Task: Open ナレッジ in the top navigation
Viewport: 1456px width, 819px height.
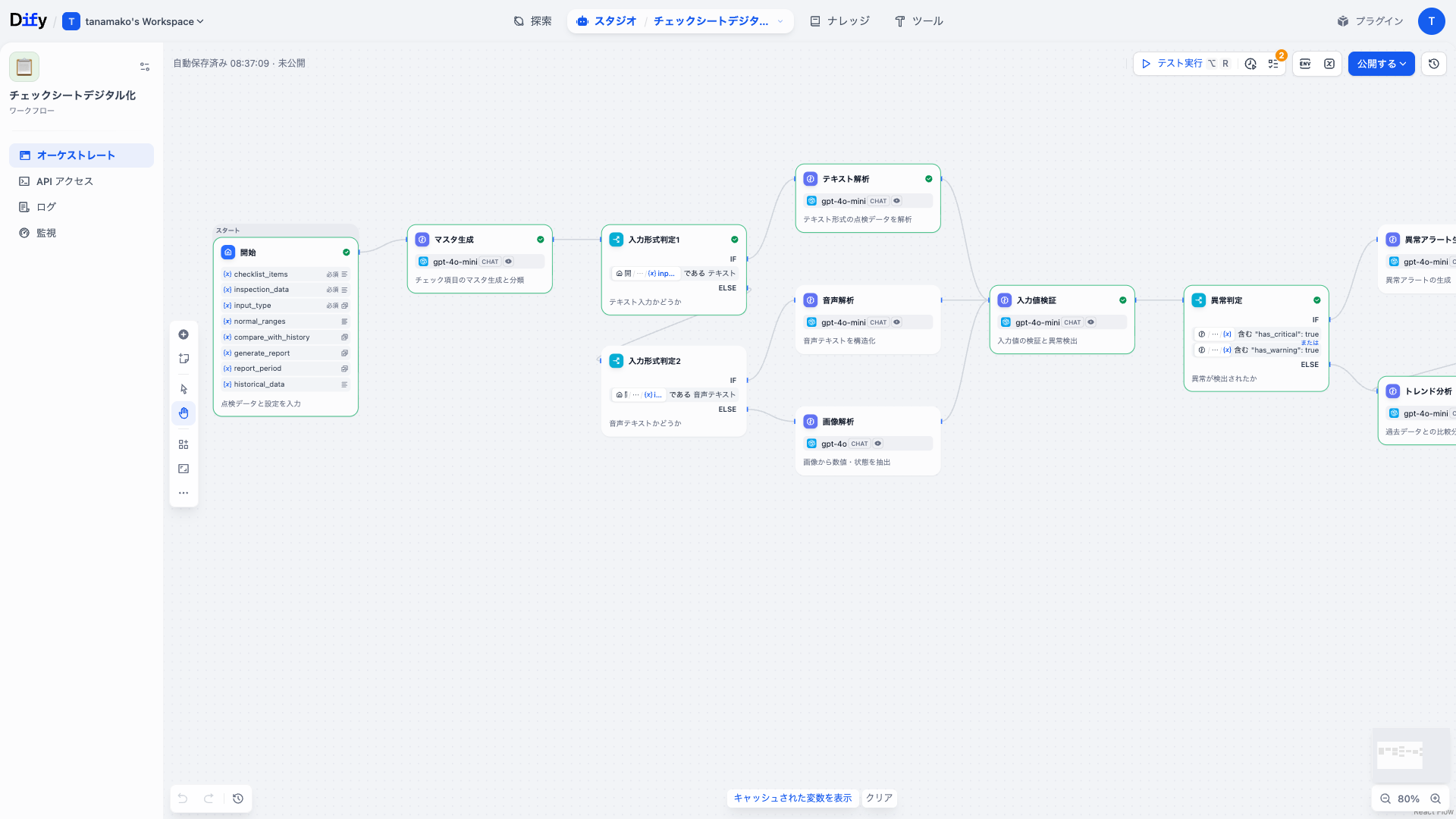Action: tap(839, 21)
